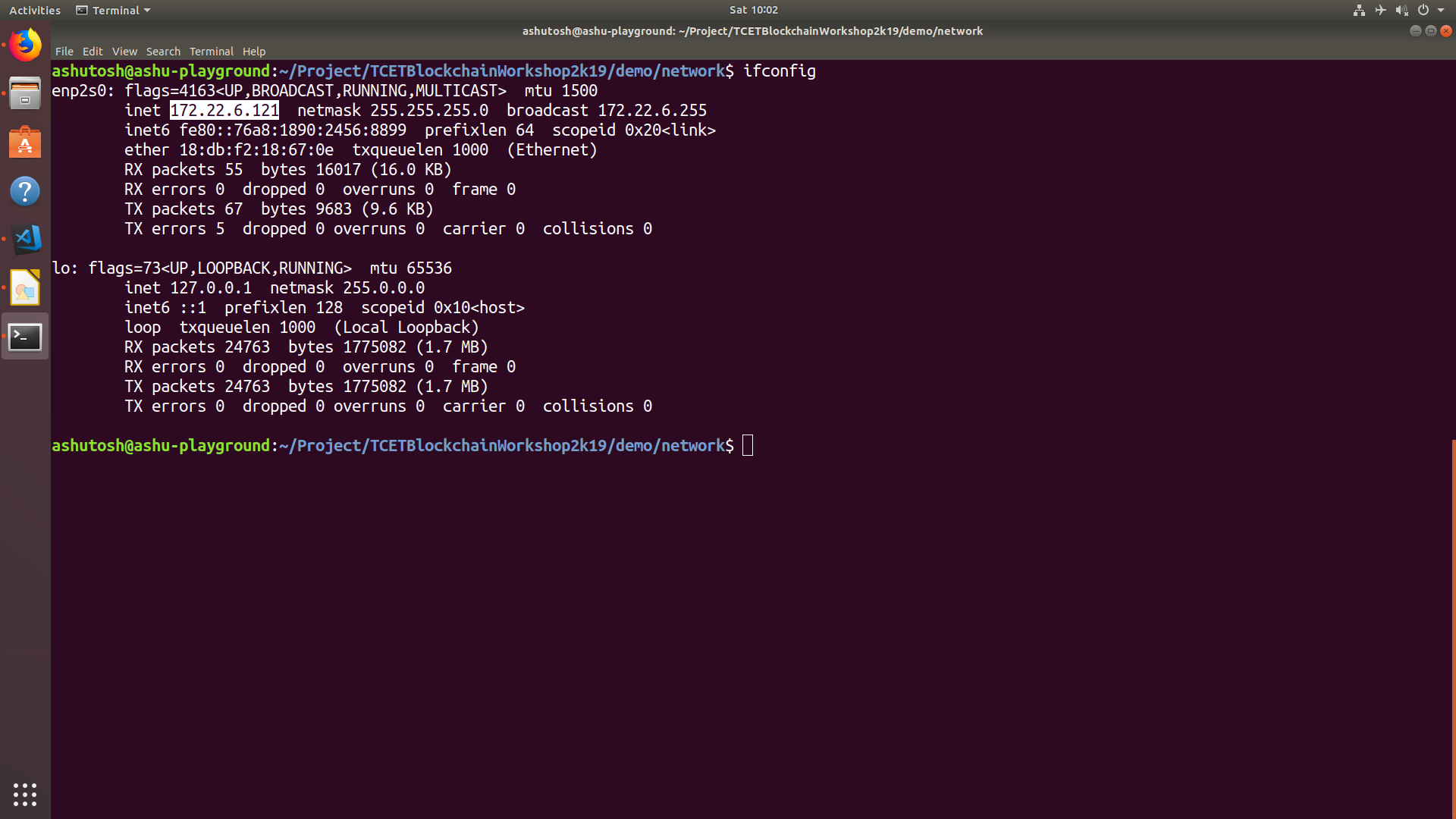The width and height of the screenshot is (1456, 819).
Task: Expand the system power menu arrow
Action: [x=1441, y=10]
